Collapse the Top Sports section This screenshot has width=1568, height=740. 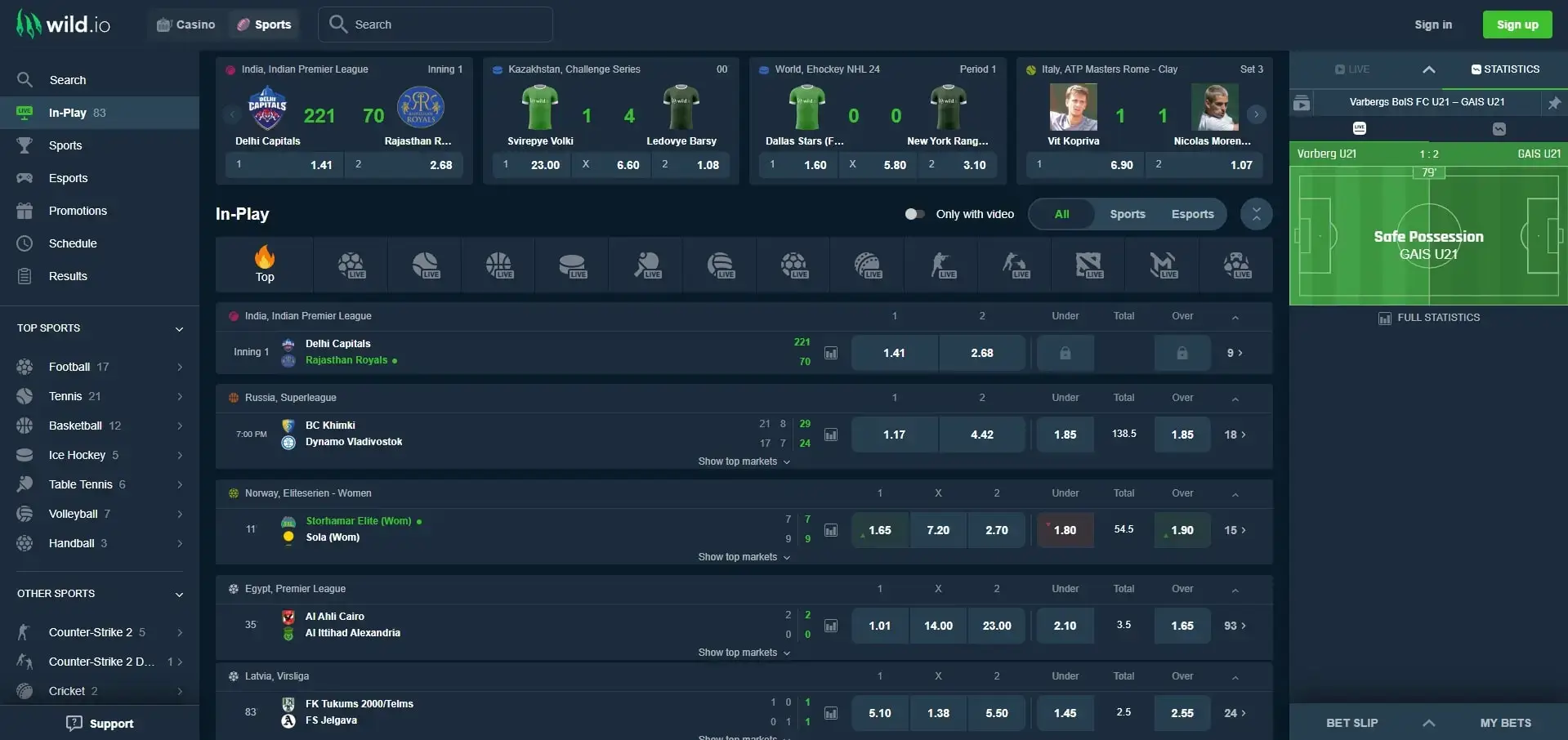[179, 329]
